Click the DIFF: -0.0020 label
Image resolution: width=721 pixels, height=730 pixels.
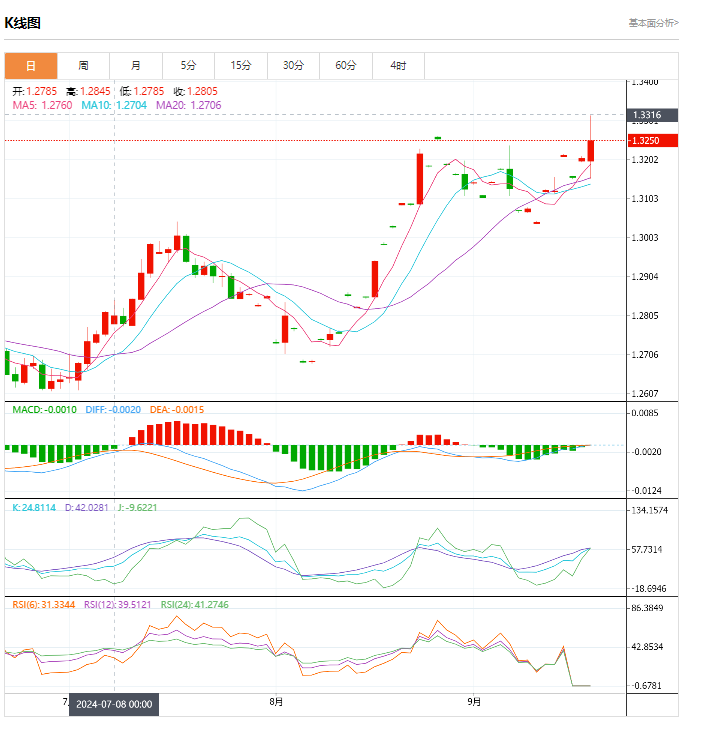tap(113, 410)
